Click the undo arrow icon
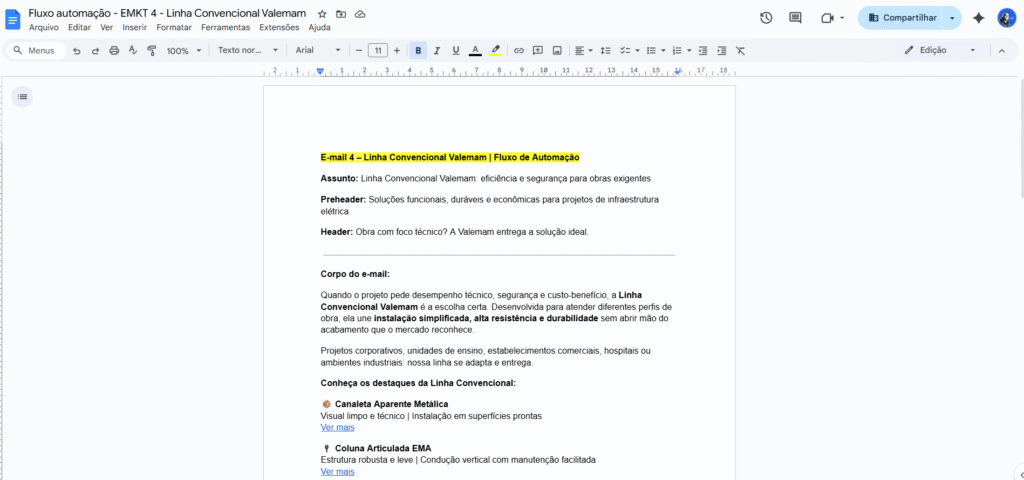This screenshot has width=1024, height=480. [77, 50]
